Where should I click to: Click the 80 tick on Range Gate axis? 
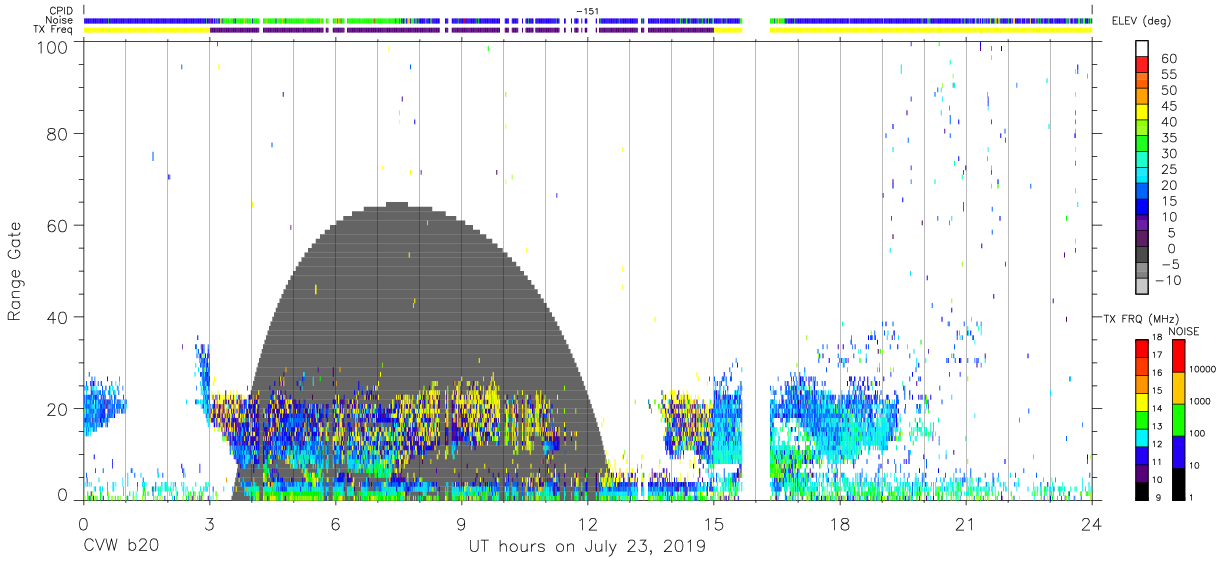click(x=57, y=133)
